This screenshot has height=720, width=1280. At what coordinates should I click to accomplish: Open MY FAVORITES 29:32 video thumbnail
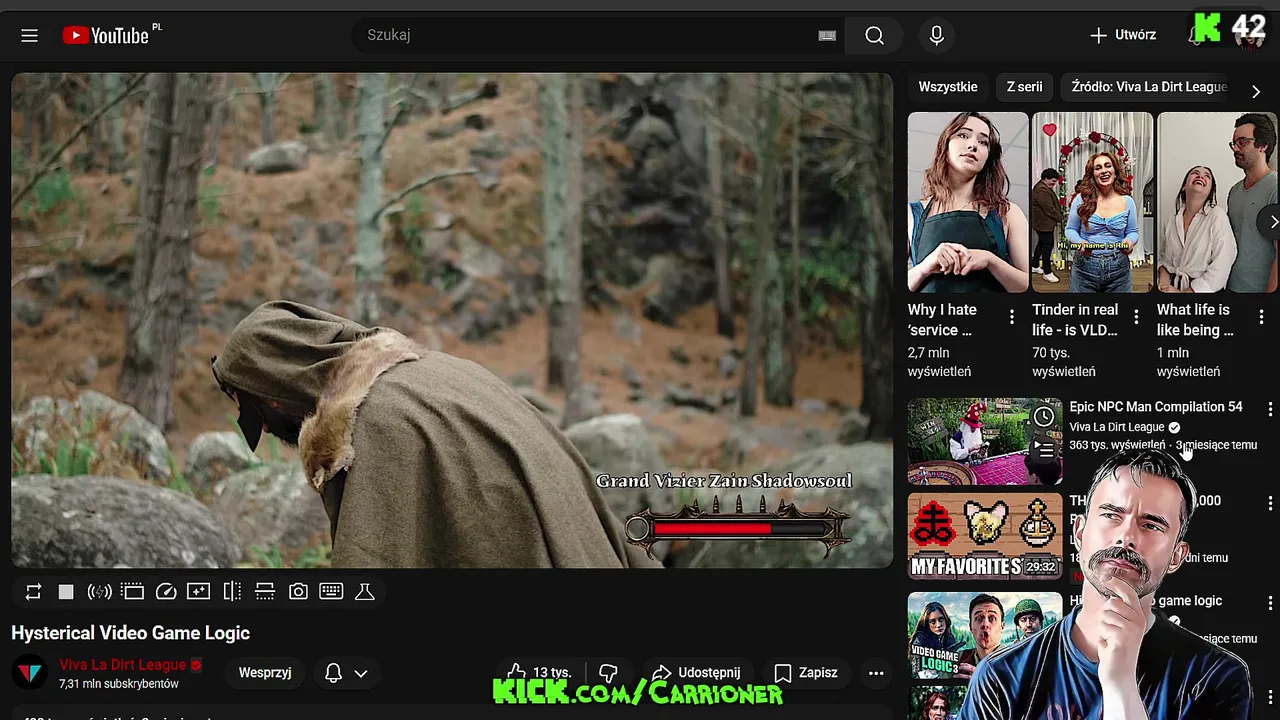(985, 536)
